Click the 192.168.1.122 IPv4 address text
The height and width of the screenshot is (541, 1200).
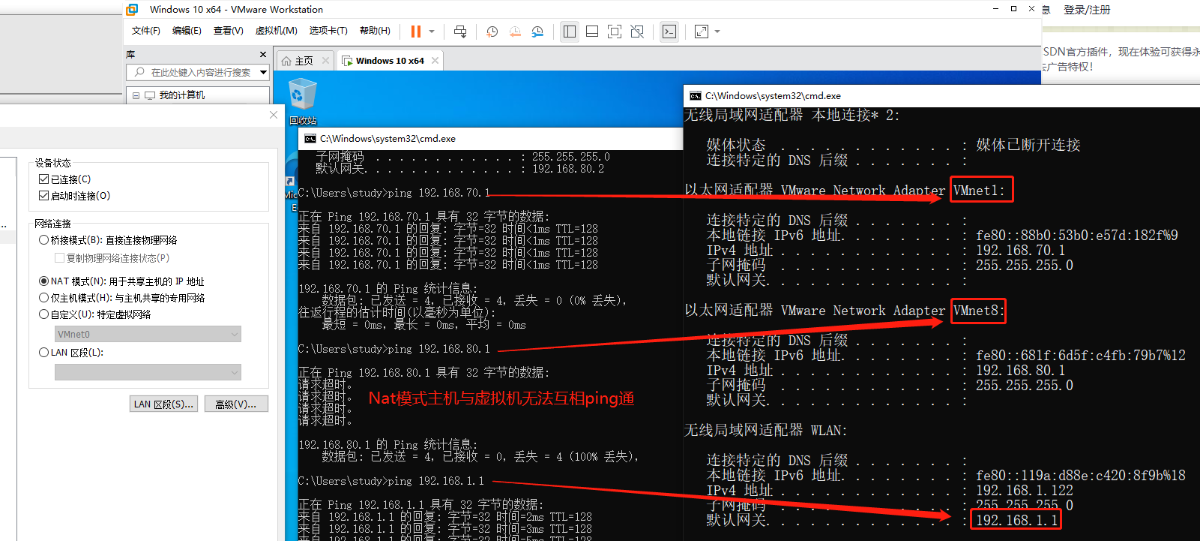tap(1027, 490)
